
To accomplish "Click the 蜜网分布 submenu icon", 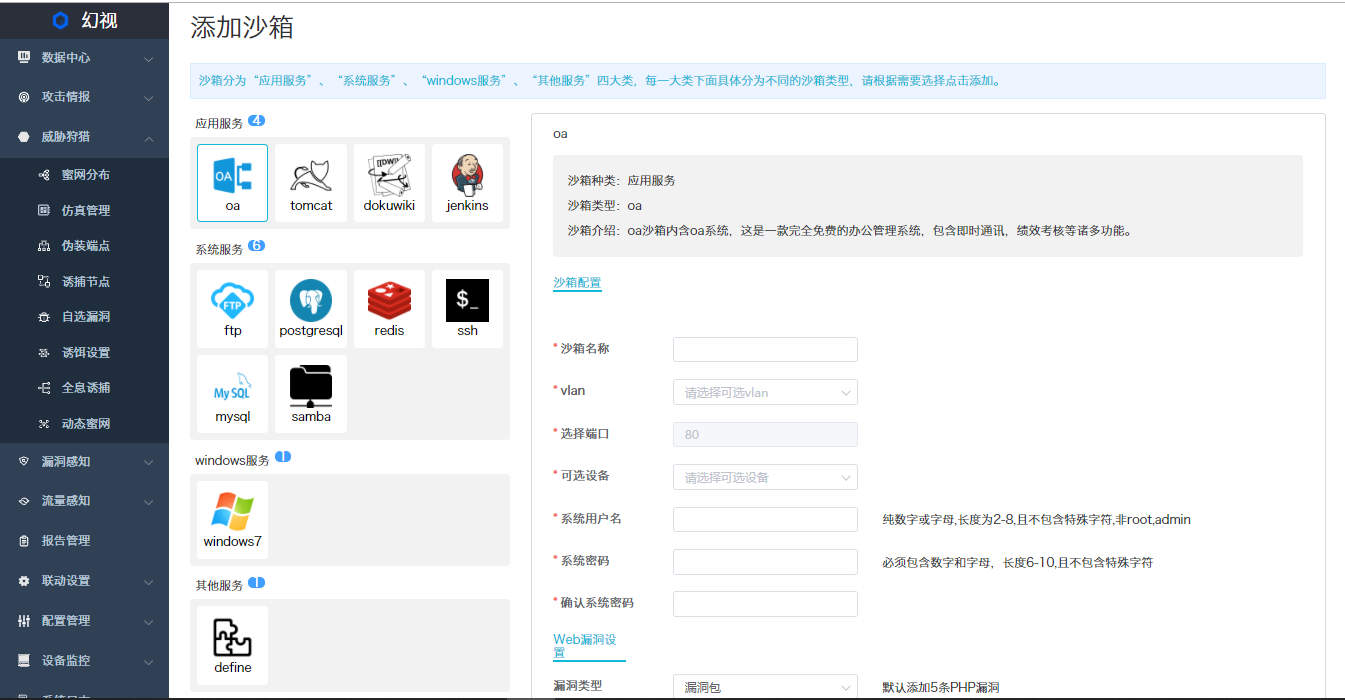I will (44, 175).
